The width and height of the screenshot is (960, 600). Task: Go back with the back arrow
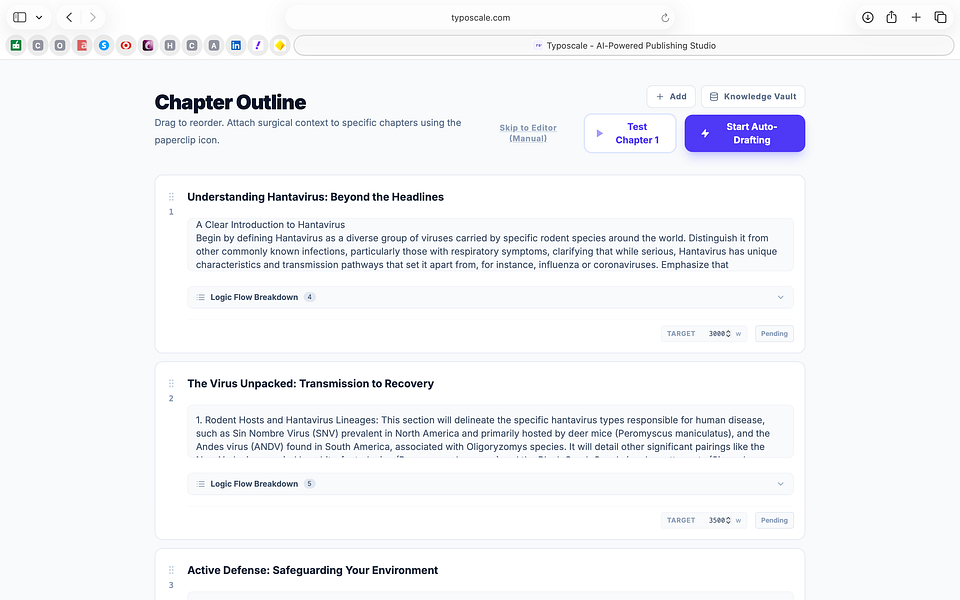click(69, 17)
